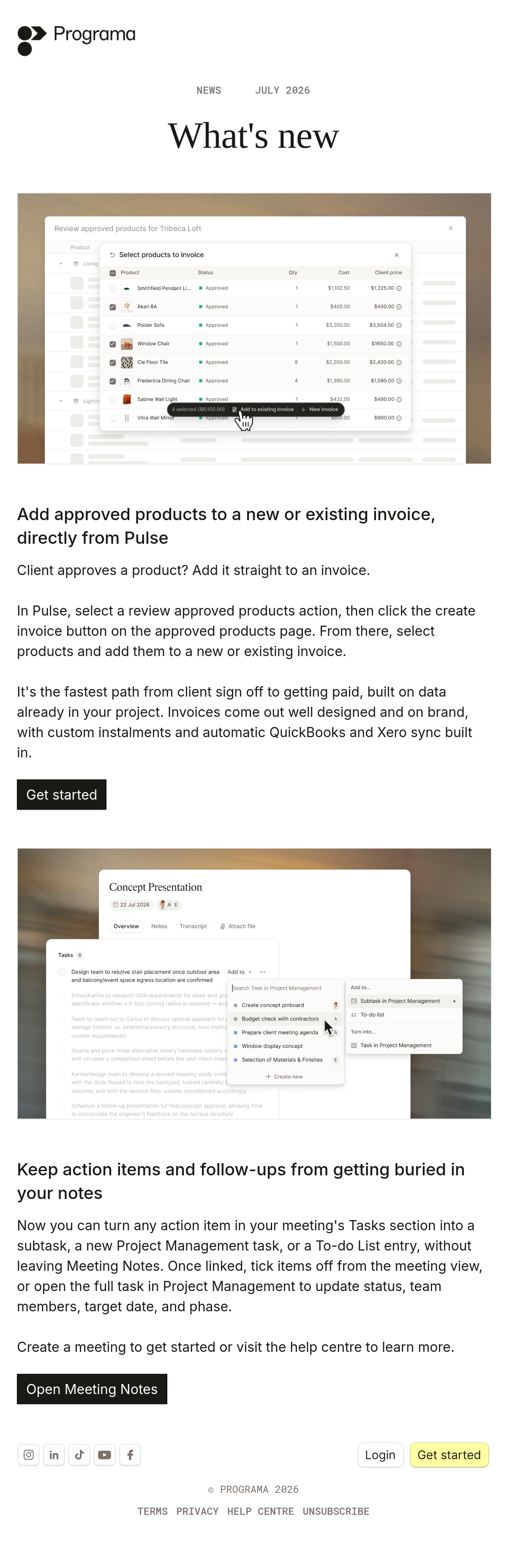This screenshot has height=1568, width=507.
Task: Open the TikTok social icon
Action: 79,1454
